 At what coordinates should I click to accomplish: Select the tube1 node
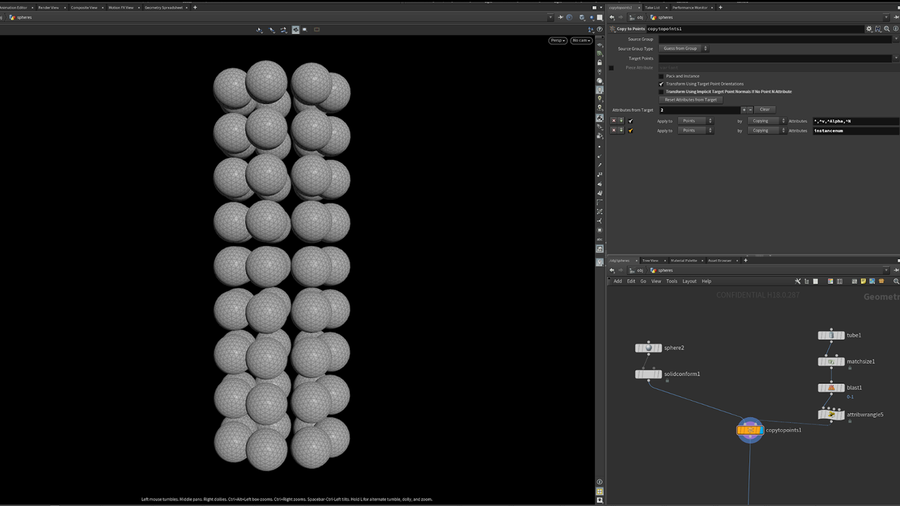(831, 335)
